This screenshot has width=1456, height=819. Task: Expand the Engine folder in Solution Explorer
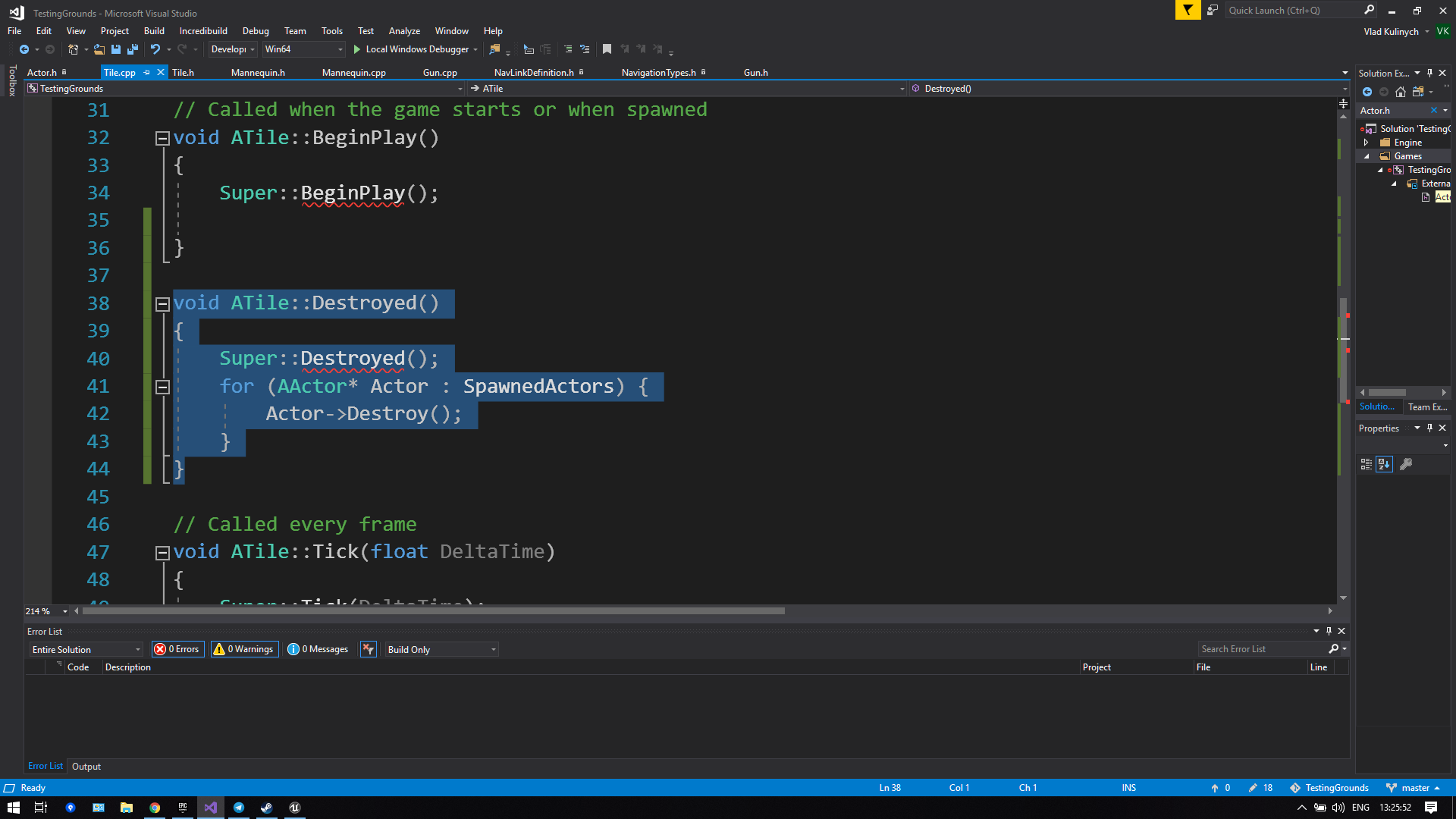[1367, 143]
